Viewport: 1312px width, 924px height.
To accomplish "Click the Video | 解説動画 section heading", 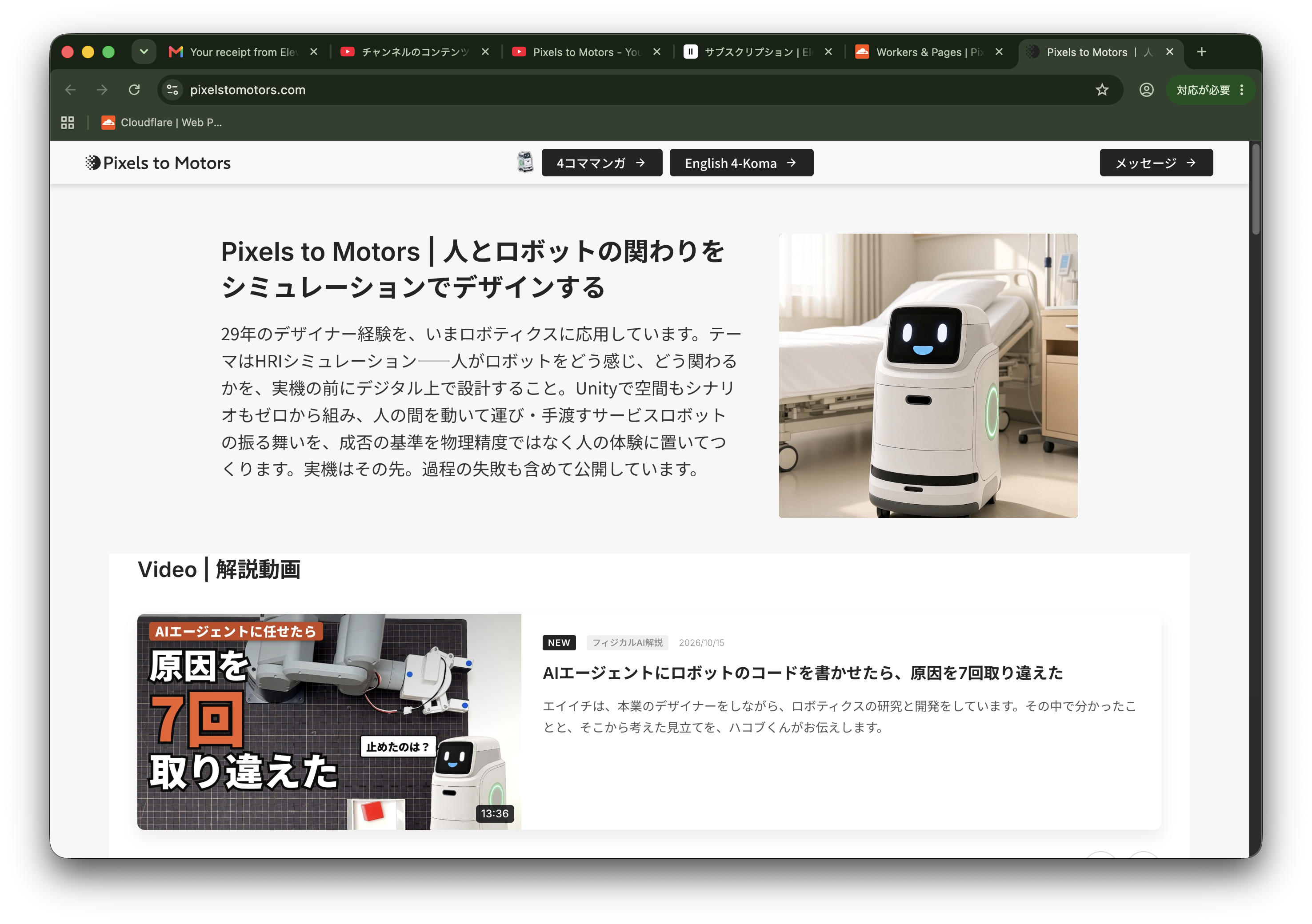I will pos(219,570).
